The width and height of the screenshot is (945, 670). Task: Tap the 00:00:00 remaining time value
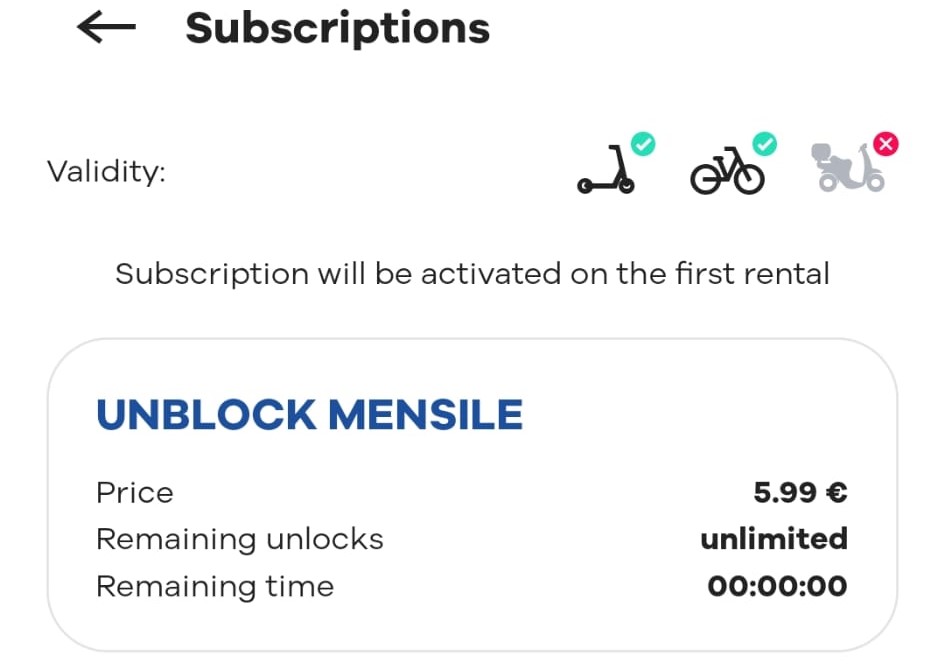pyautogui.click(x=777, y=586)
